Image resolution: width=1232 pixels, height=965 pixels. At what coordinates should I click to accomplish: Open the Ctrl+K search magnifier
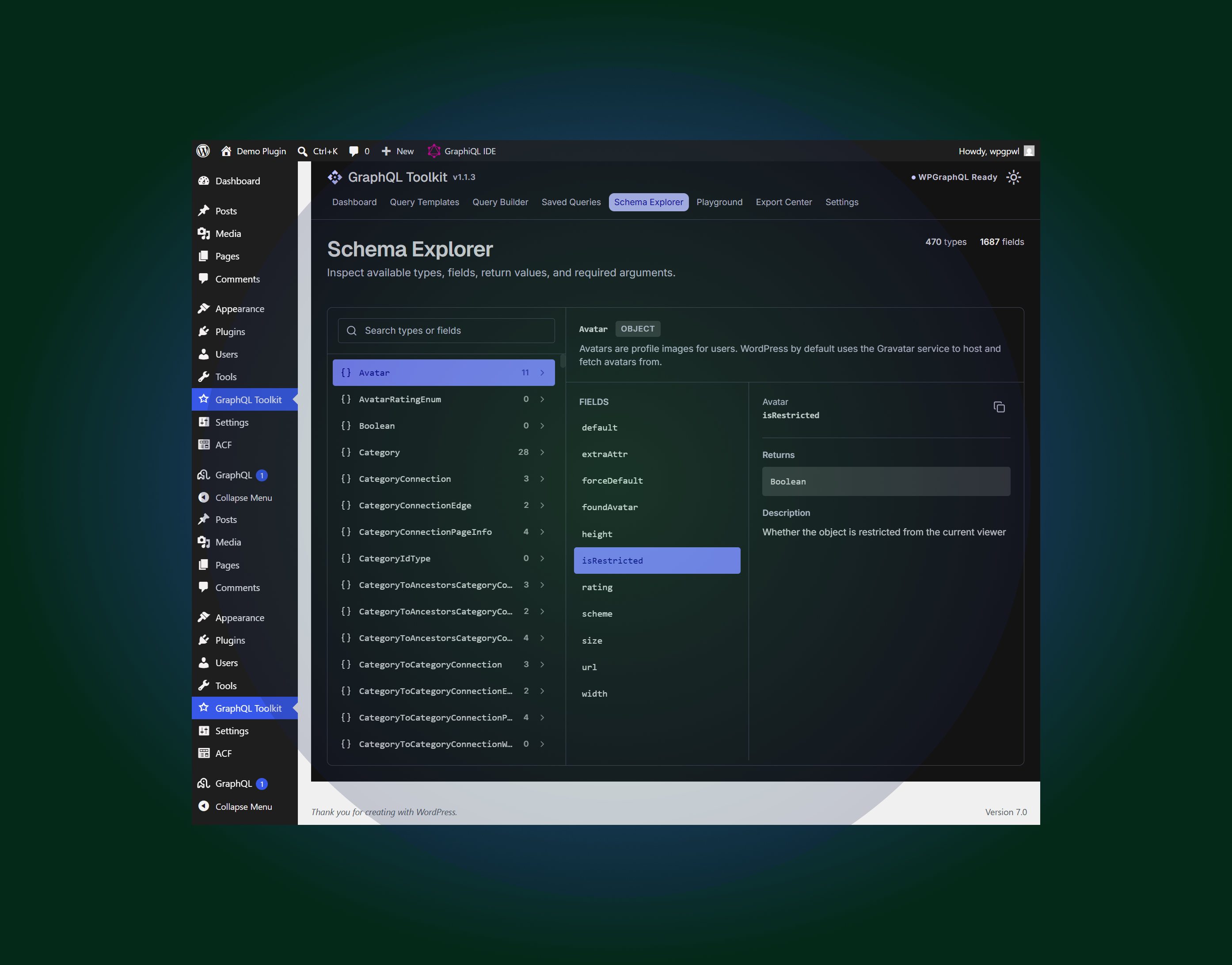click(x=302, y=152)
